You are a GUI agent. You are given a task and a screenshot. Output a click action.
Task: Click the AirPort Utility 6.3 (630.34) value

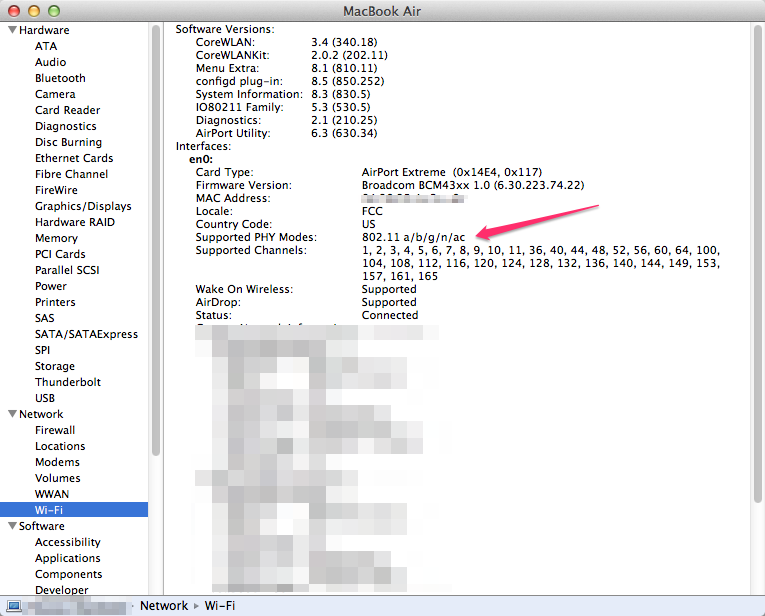(344, 133)
